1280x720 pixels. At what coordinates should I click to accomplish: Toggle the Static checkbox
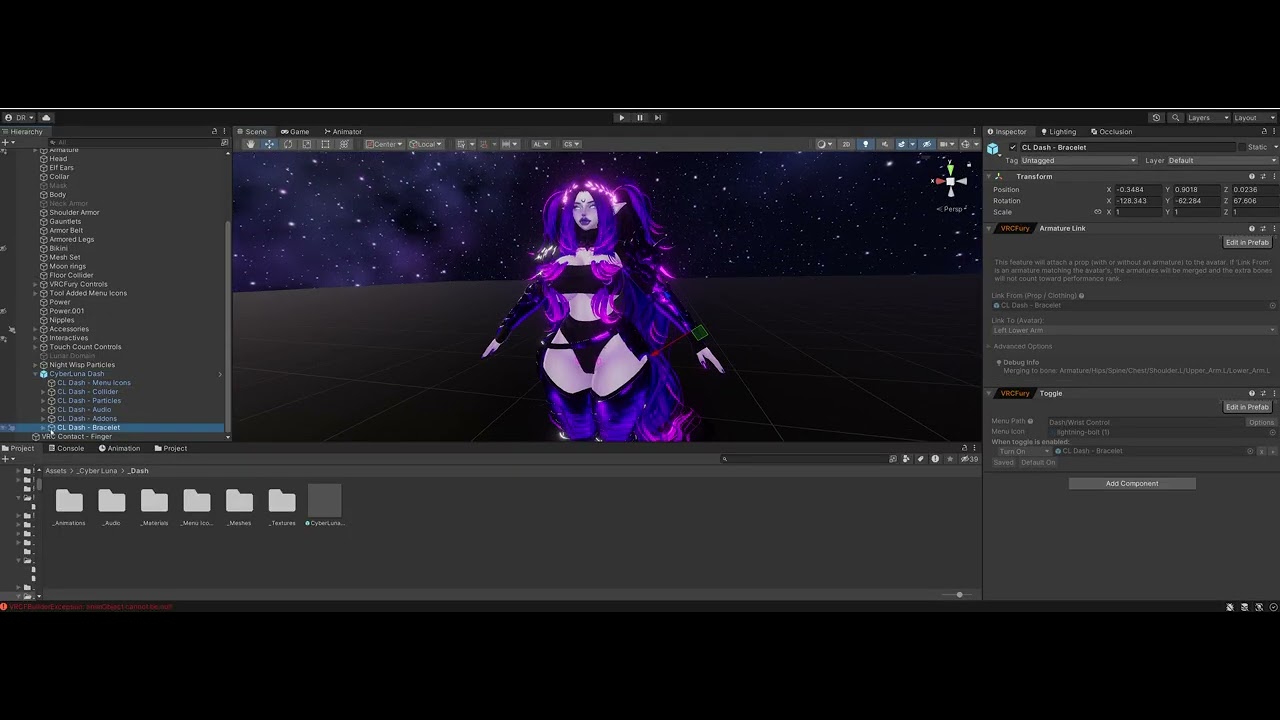[1242, 147]
